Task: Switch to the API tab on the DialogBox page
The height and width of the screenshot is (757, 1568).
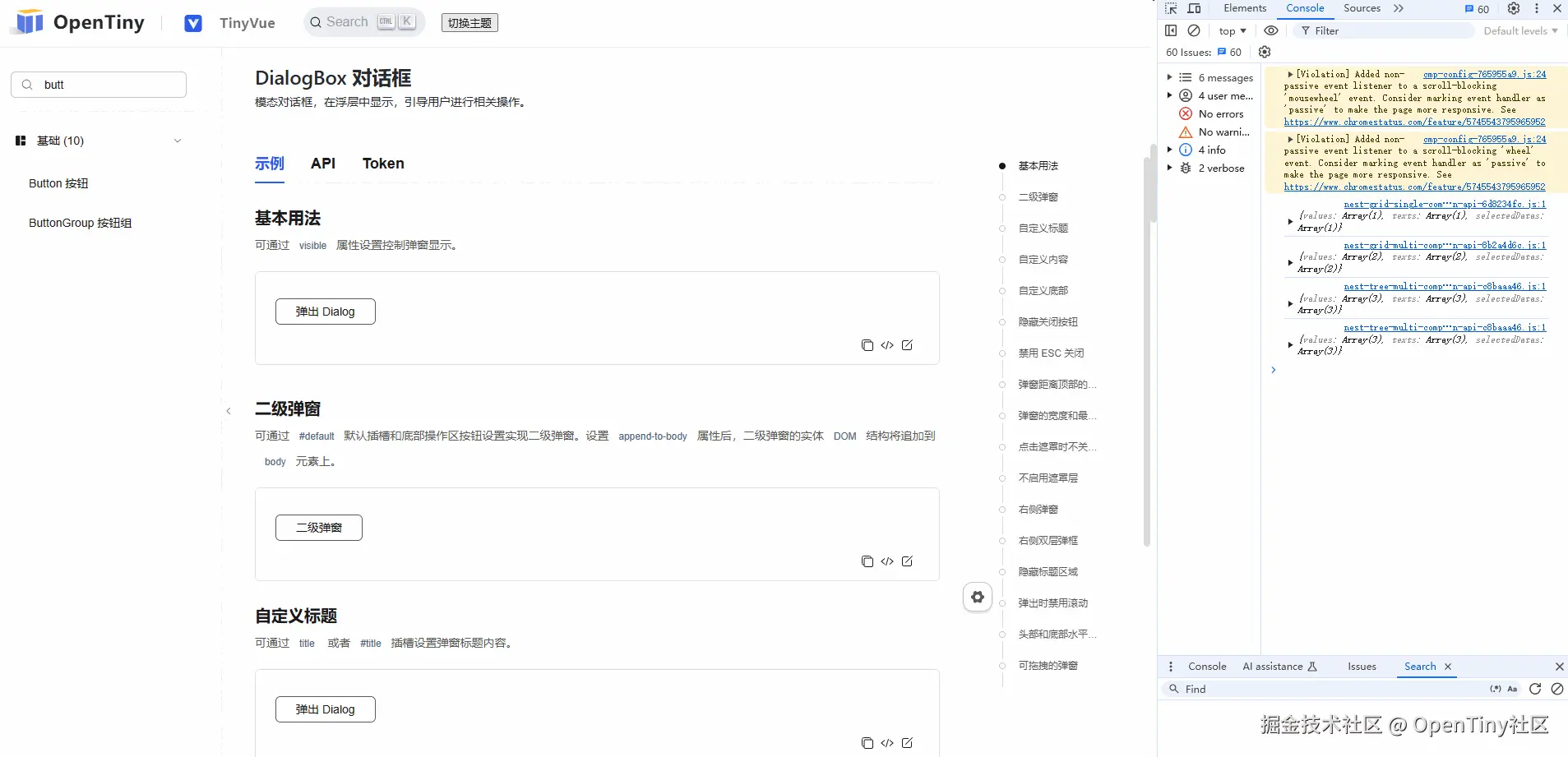Action: 322,163
